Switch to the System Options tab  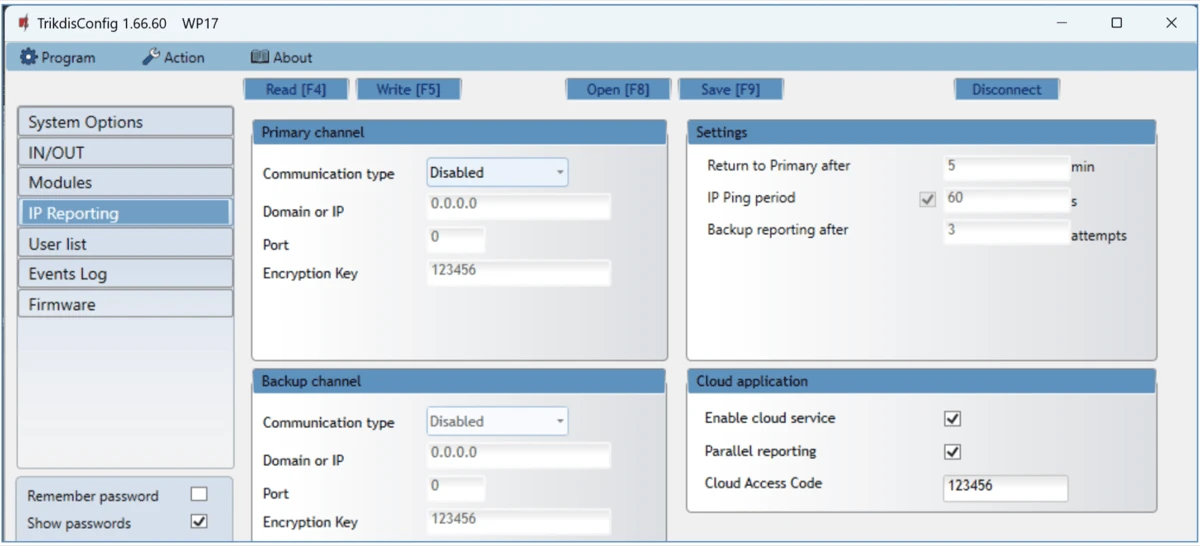click(x=125, y=122)
